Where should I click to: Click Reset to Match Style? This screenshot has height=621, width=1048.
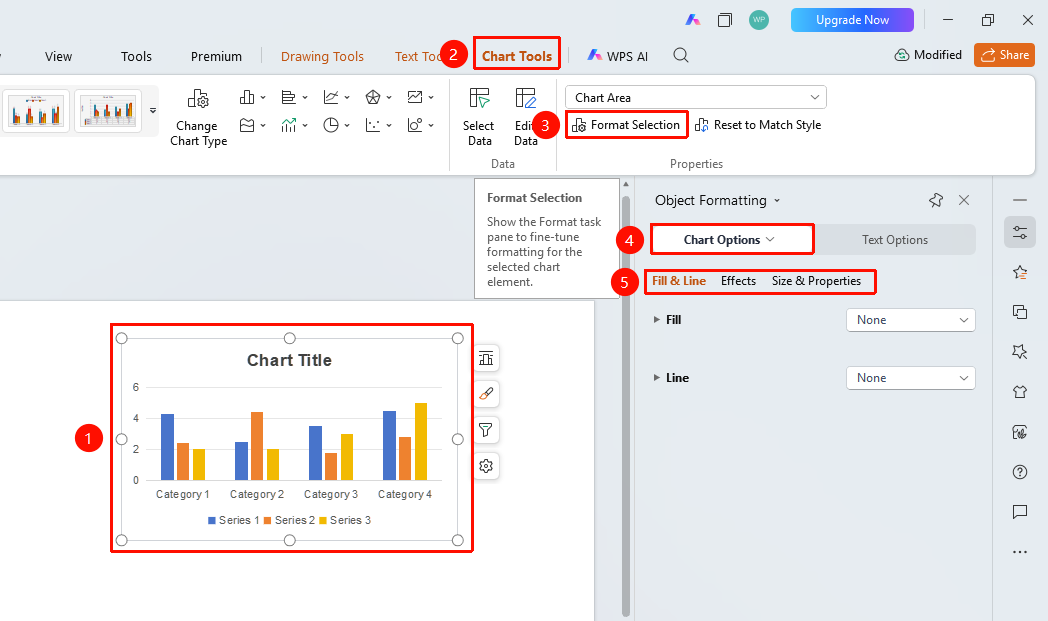[758, 125]
